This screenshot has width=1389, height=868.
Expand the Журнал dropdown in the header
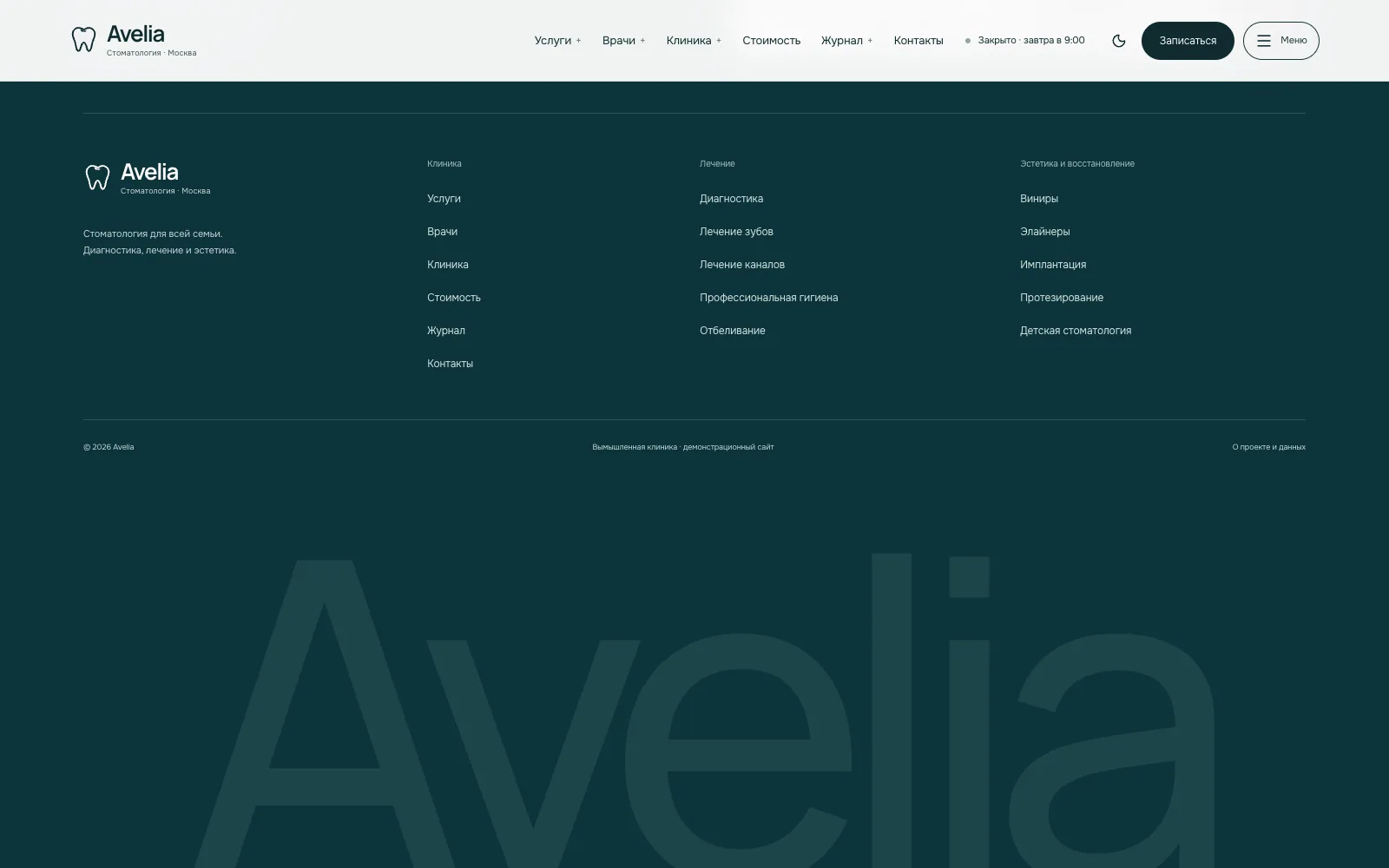coord(847,41)
